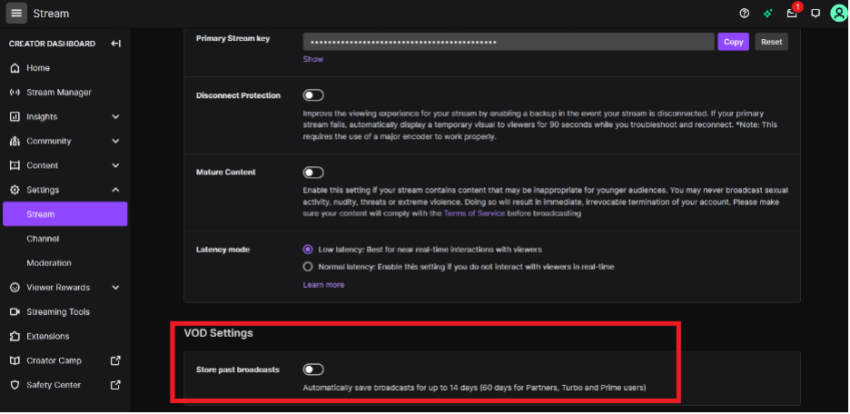Open Stream Manager from sidebar
Screen dimensions: 850x414
tap(58, 92)
